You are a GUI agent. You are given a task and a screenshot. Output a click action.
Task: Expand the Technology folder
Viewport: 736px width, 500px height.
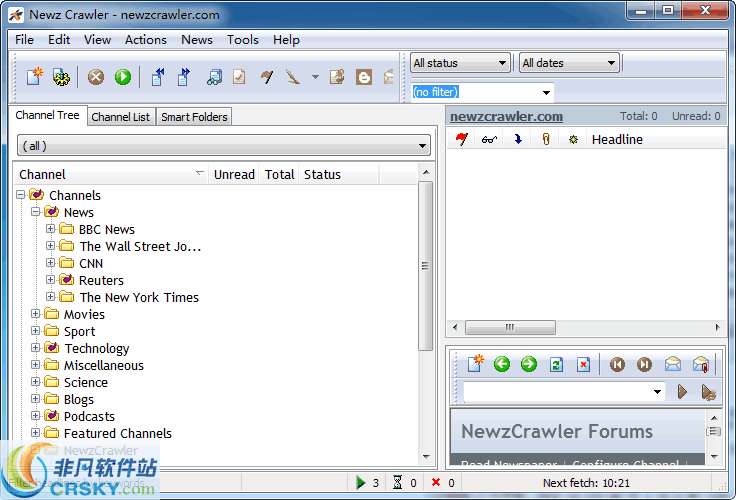coord(35,347)
